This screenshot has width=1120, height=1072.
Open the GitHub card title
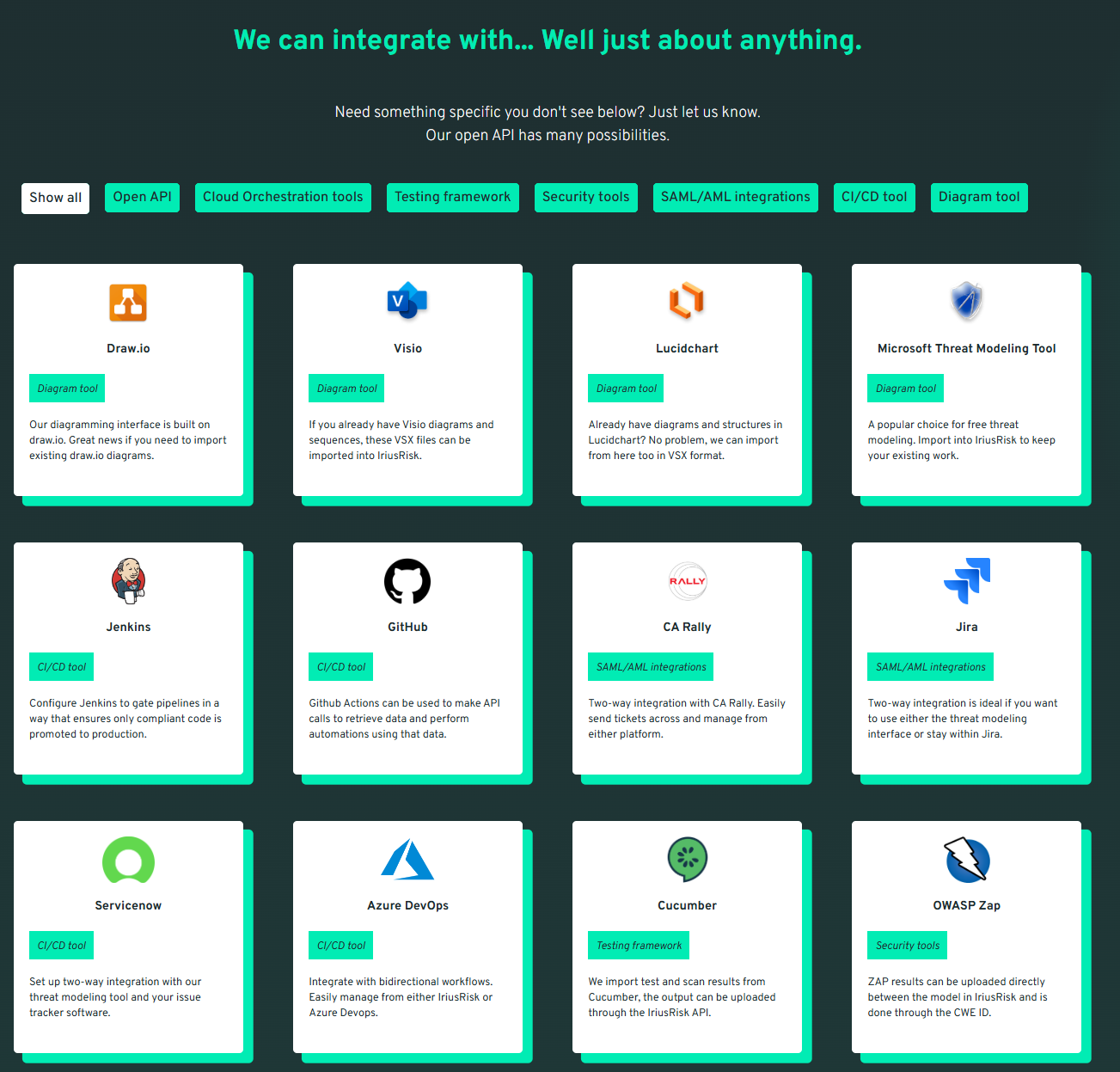[x=407, y=627]
